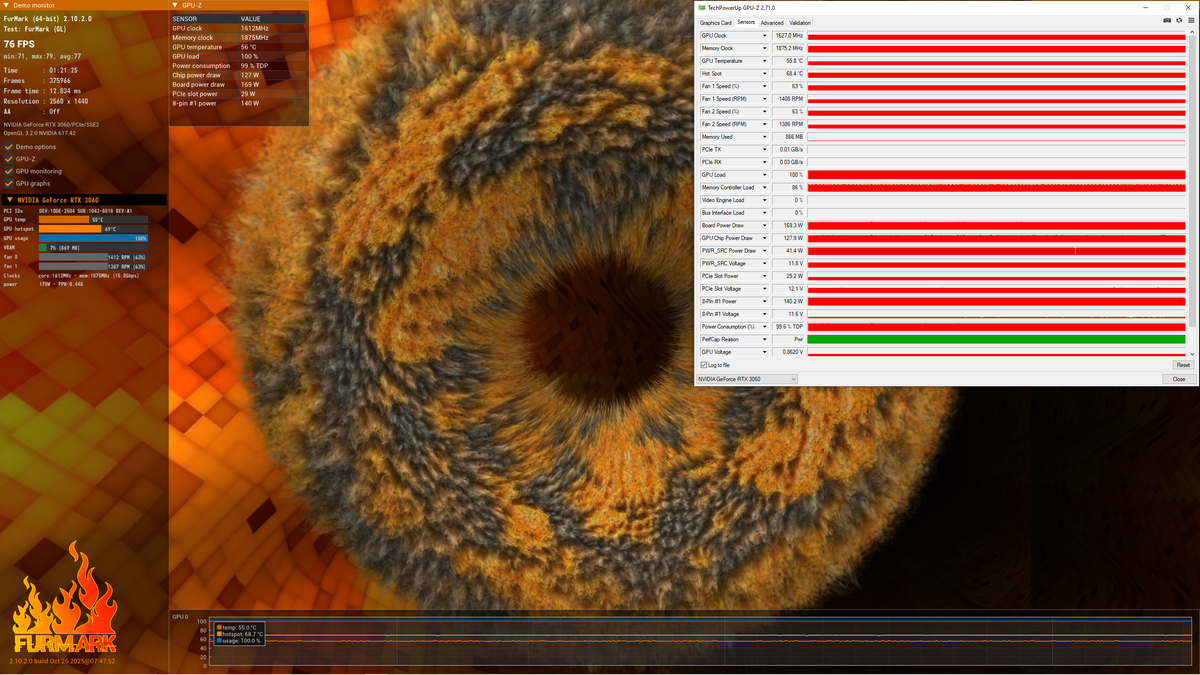Switch to the Advanced tab
This screenshot has height=675, width=1200.
click(772, 23)
